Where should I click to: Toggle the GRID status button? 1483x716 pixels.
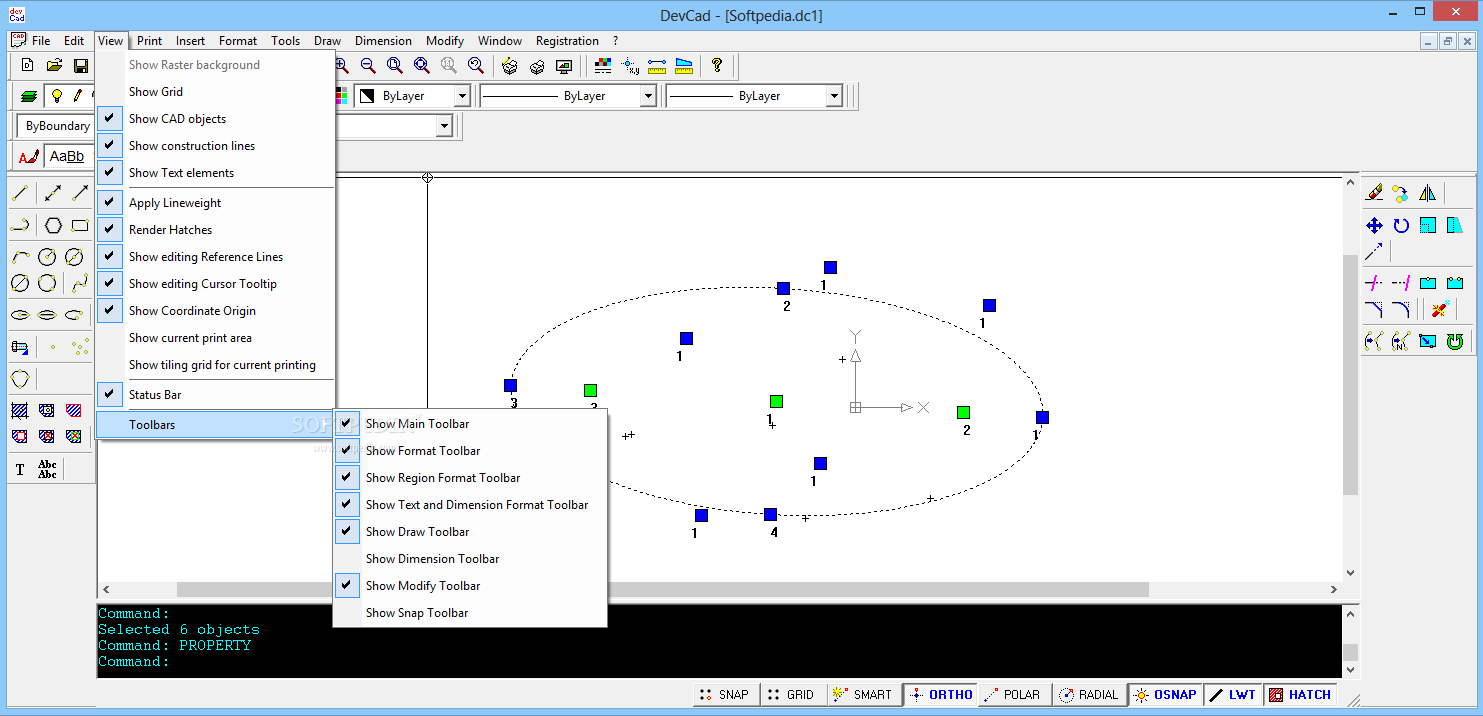(792, 694)
